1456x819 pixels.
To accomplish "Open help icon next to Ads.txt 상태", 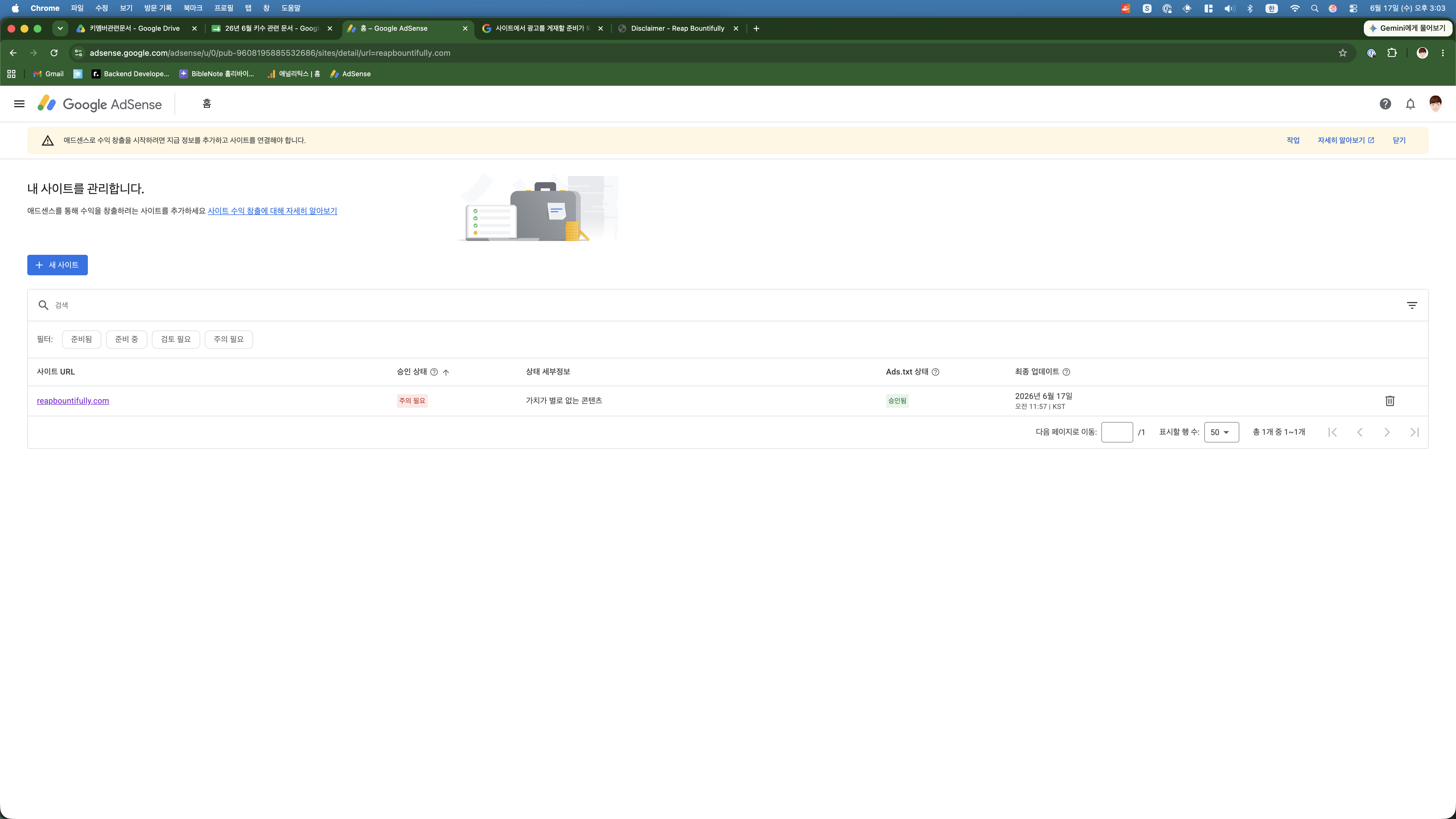I will (935, 372).
